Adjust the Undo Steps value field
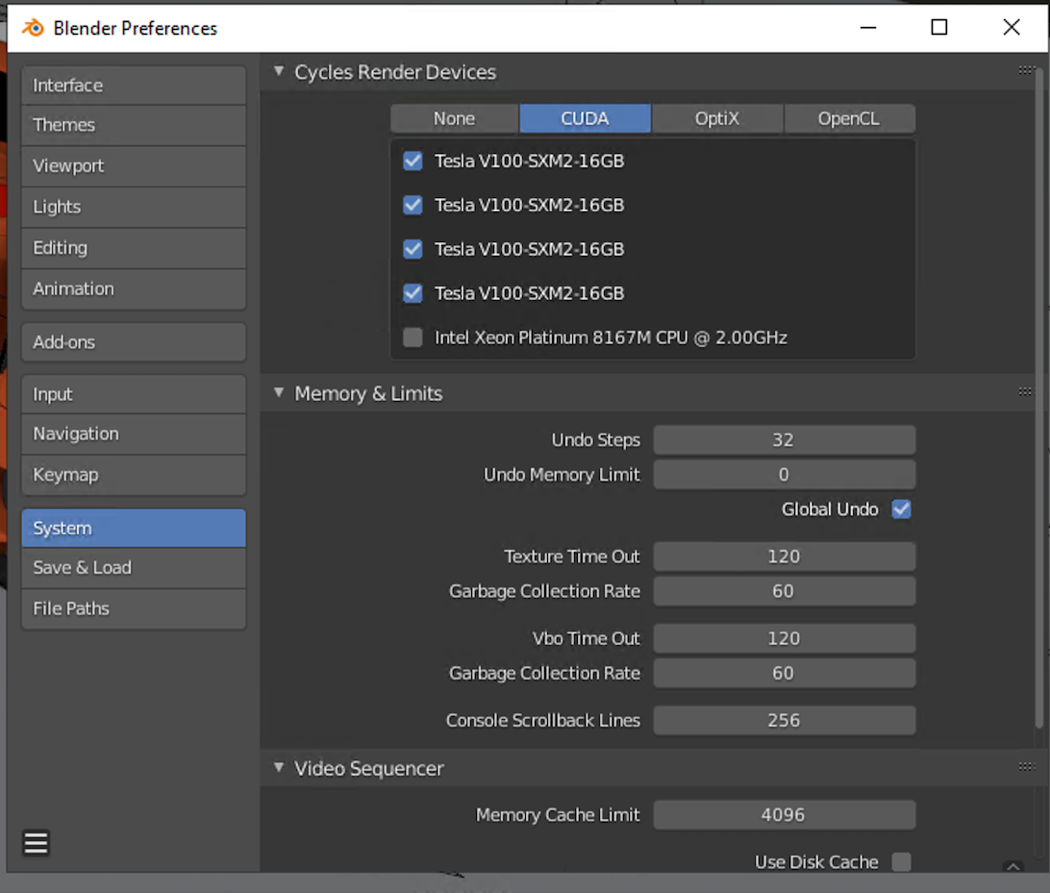Image resolution: width=1050 pixels, height=893 pixels. pyautogui.click(x=784, y=439)
